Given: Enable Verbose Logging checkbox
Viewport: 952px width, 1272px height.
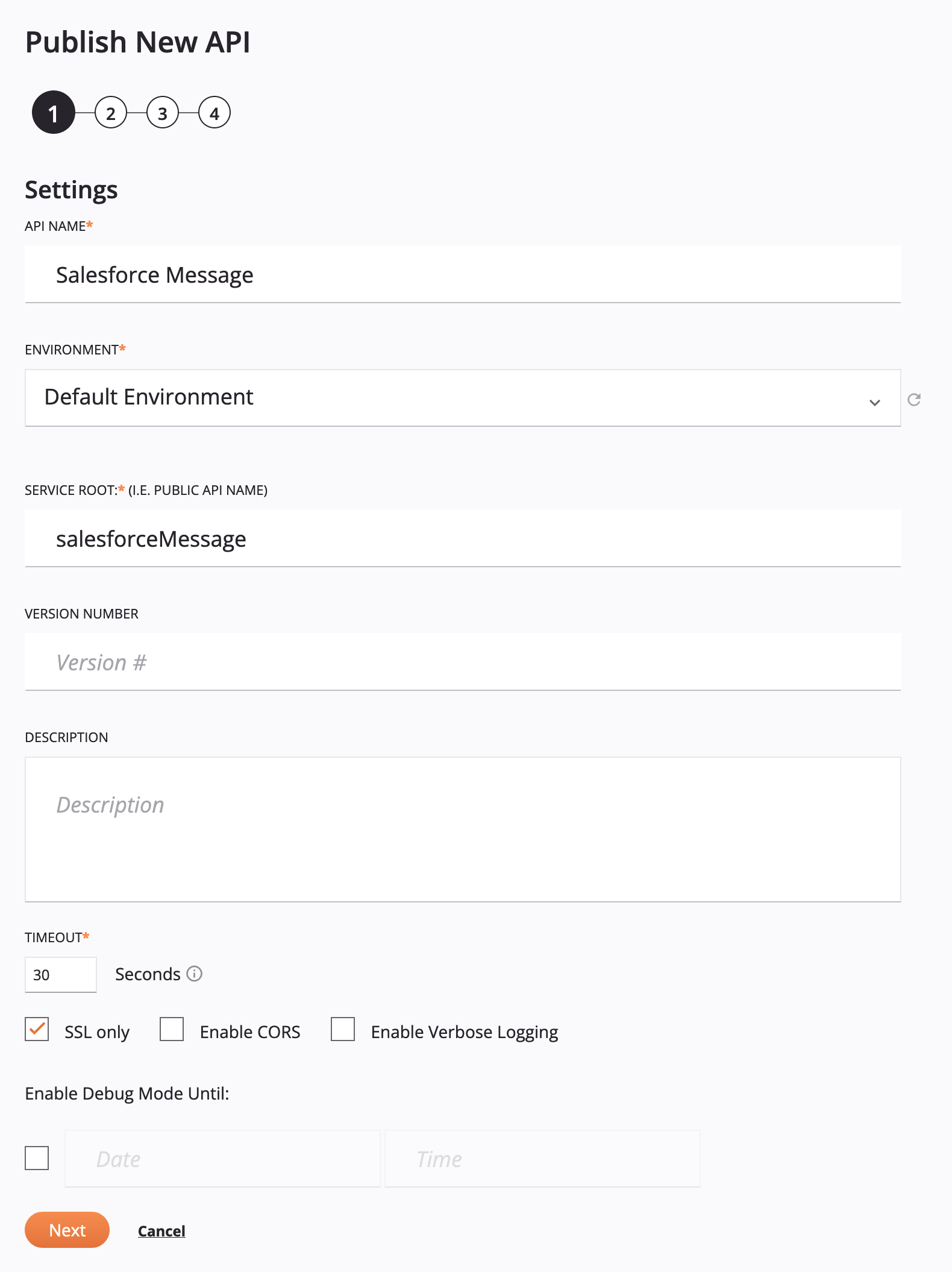Looking at the screenshot, I should (343, 1030).
